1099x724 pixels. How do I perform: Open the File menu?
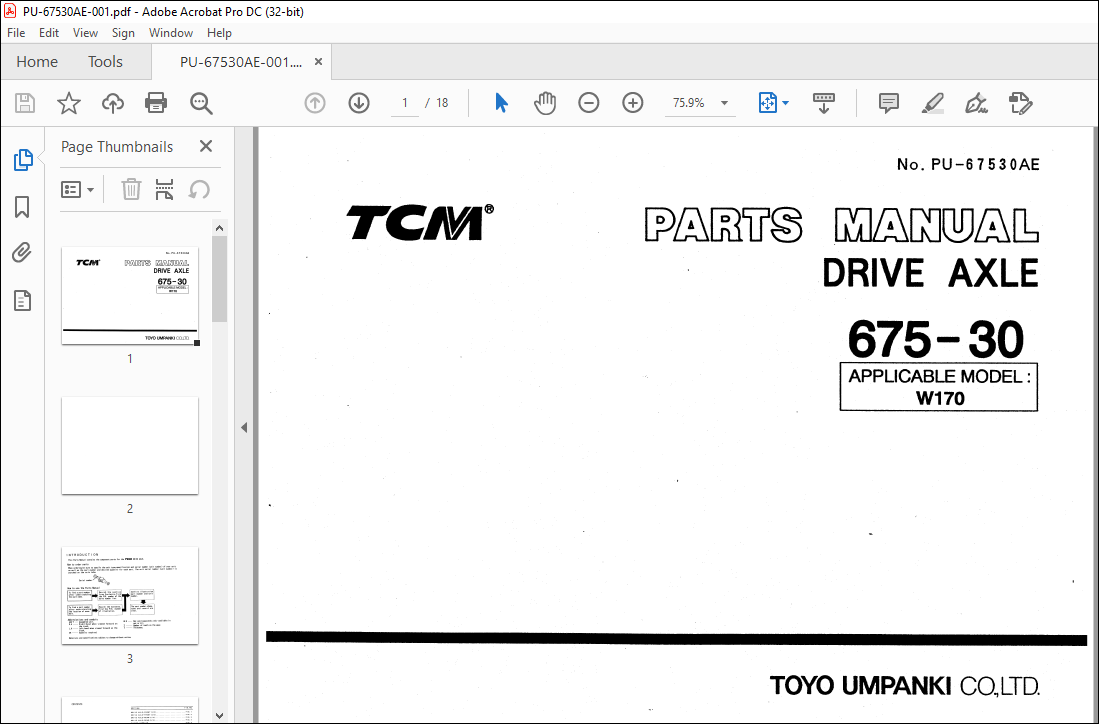pyautogui.click(x=16, y=33)
